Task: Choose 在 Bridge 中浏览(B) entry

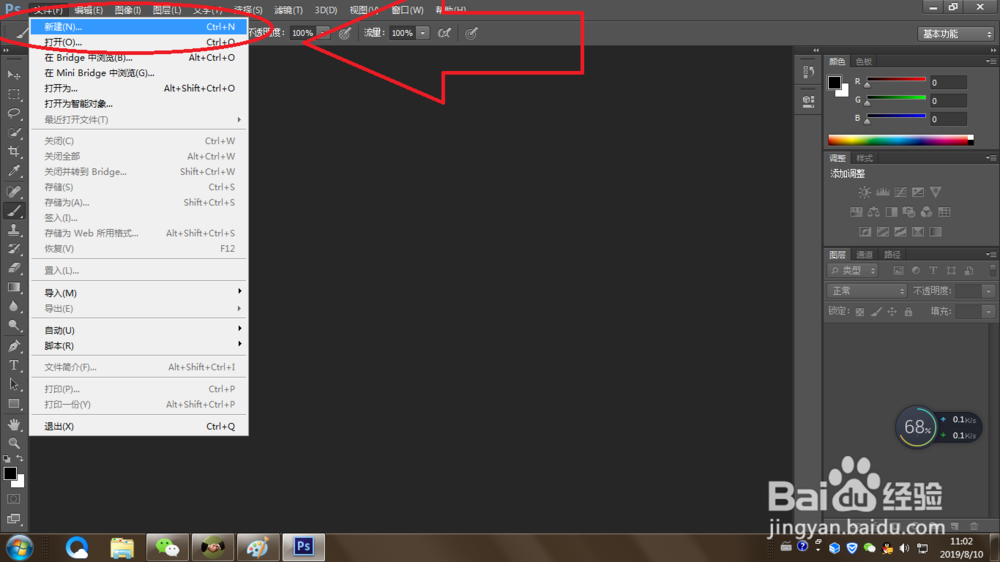Action: click(x=138, y=57)
